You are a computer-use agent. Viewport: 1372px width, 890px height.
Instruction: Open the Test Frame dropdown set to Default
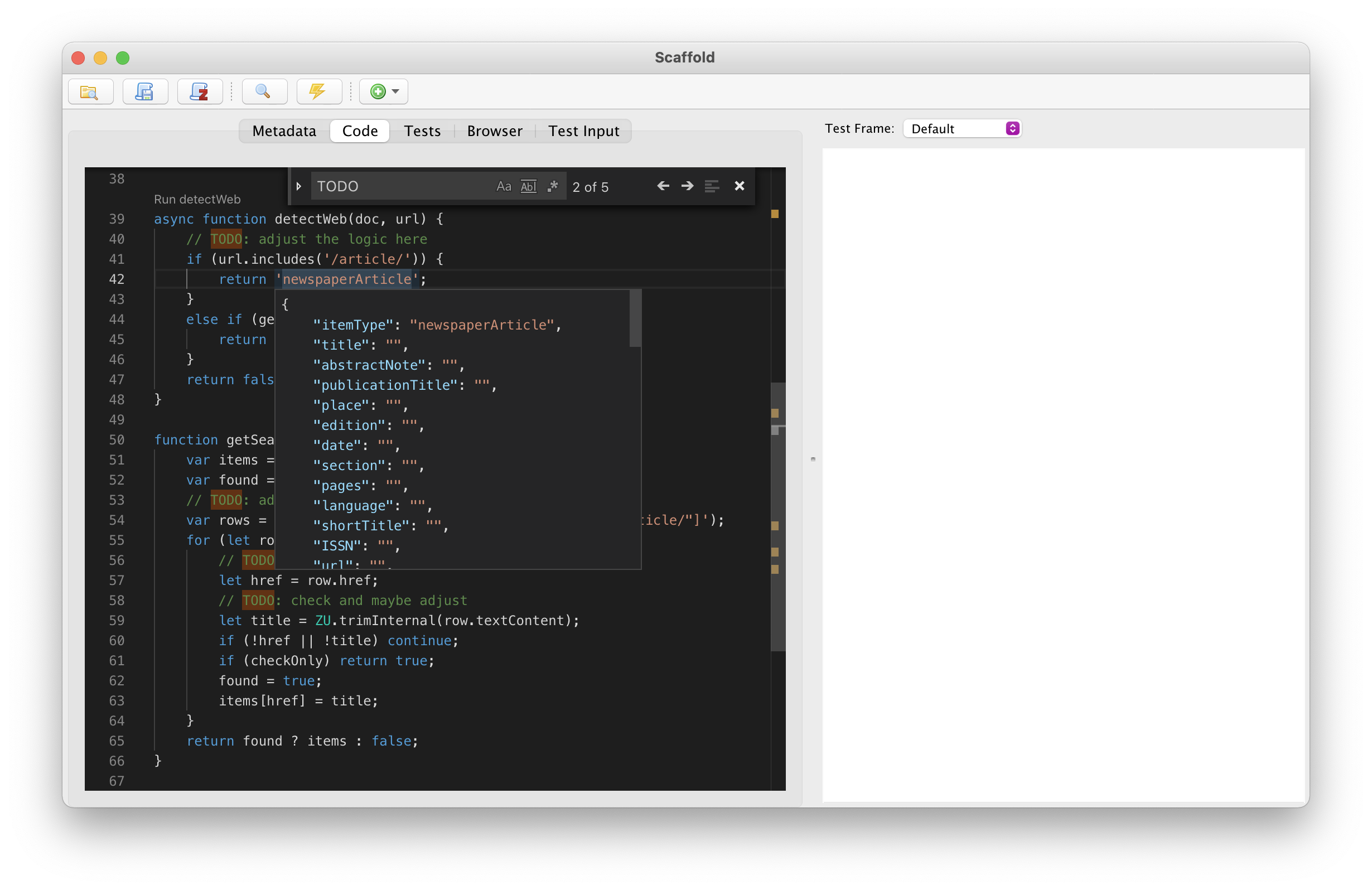(x=962, y=128)
